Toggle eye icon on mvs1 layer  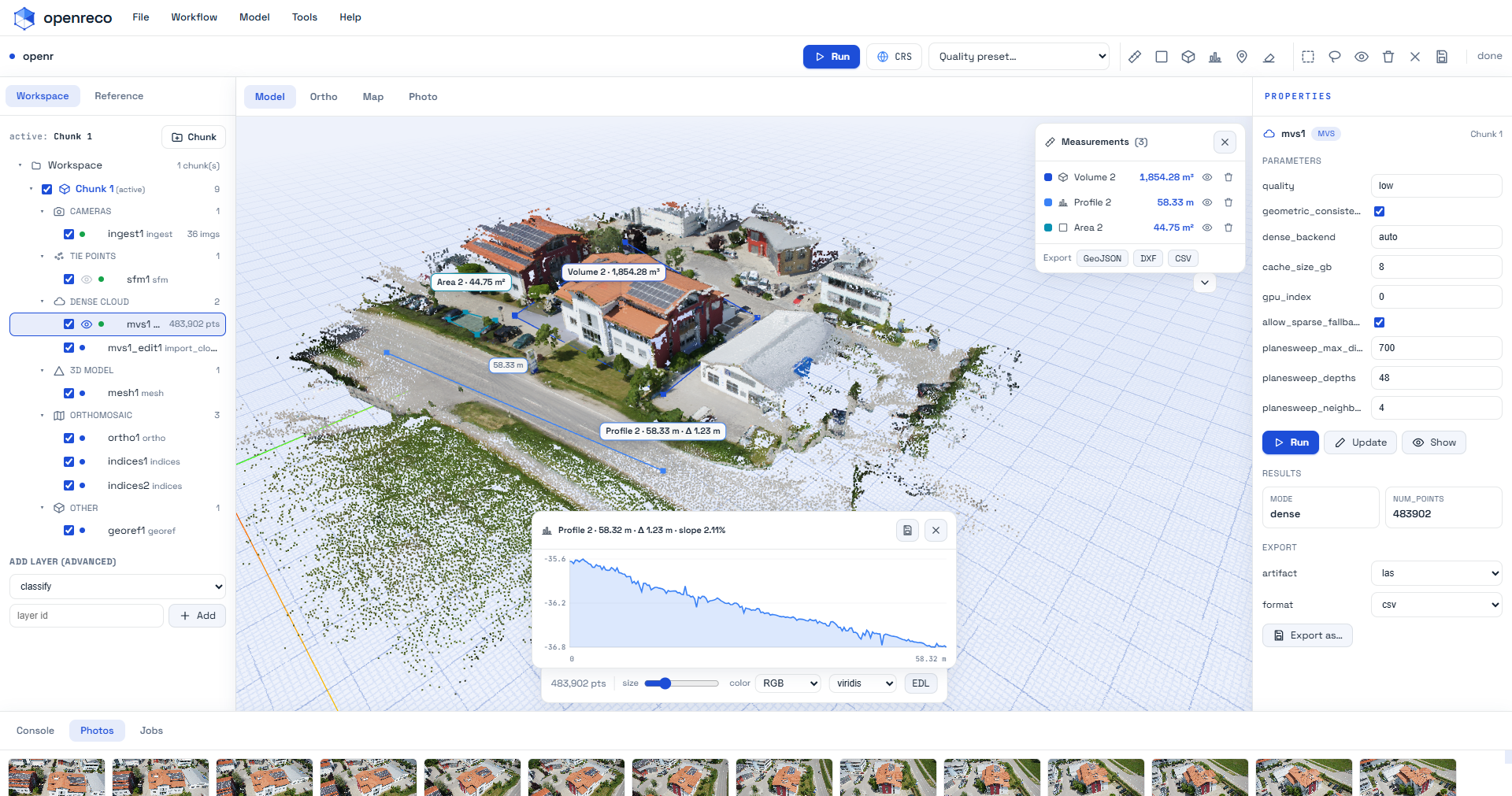pos(87,324)
